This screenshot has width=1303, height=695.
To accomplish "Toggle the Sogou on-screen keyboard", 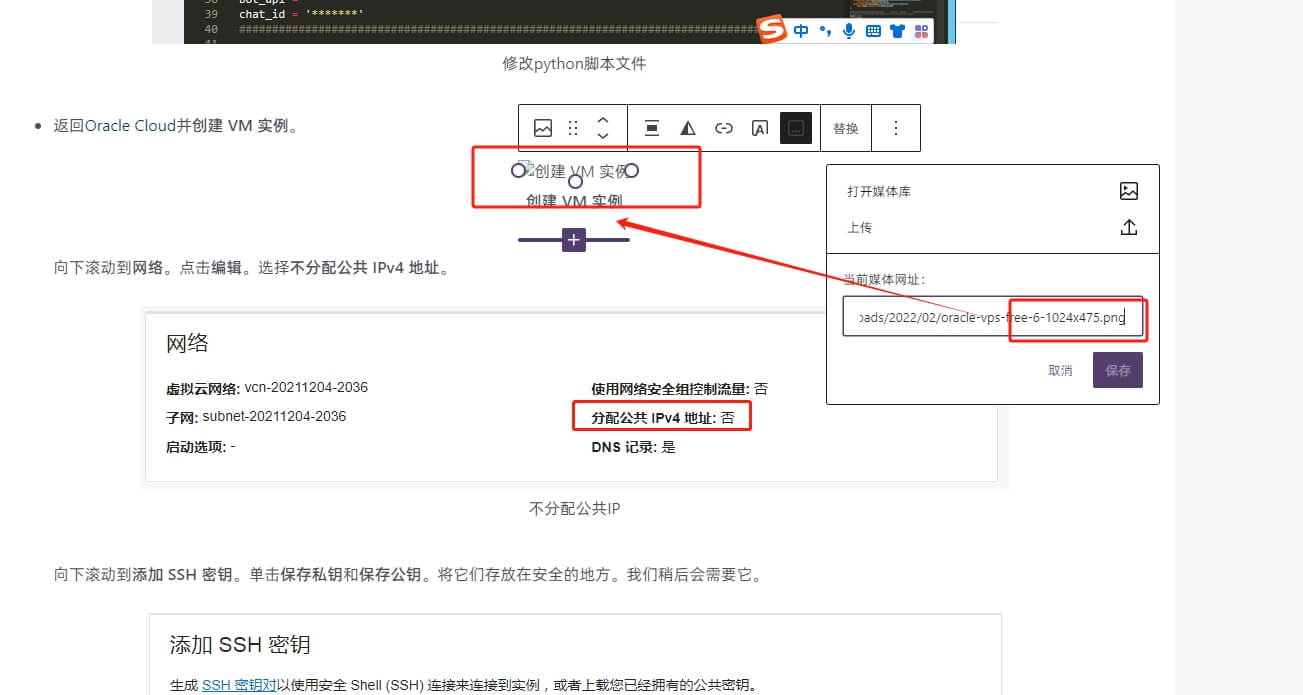I will 871,31.
